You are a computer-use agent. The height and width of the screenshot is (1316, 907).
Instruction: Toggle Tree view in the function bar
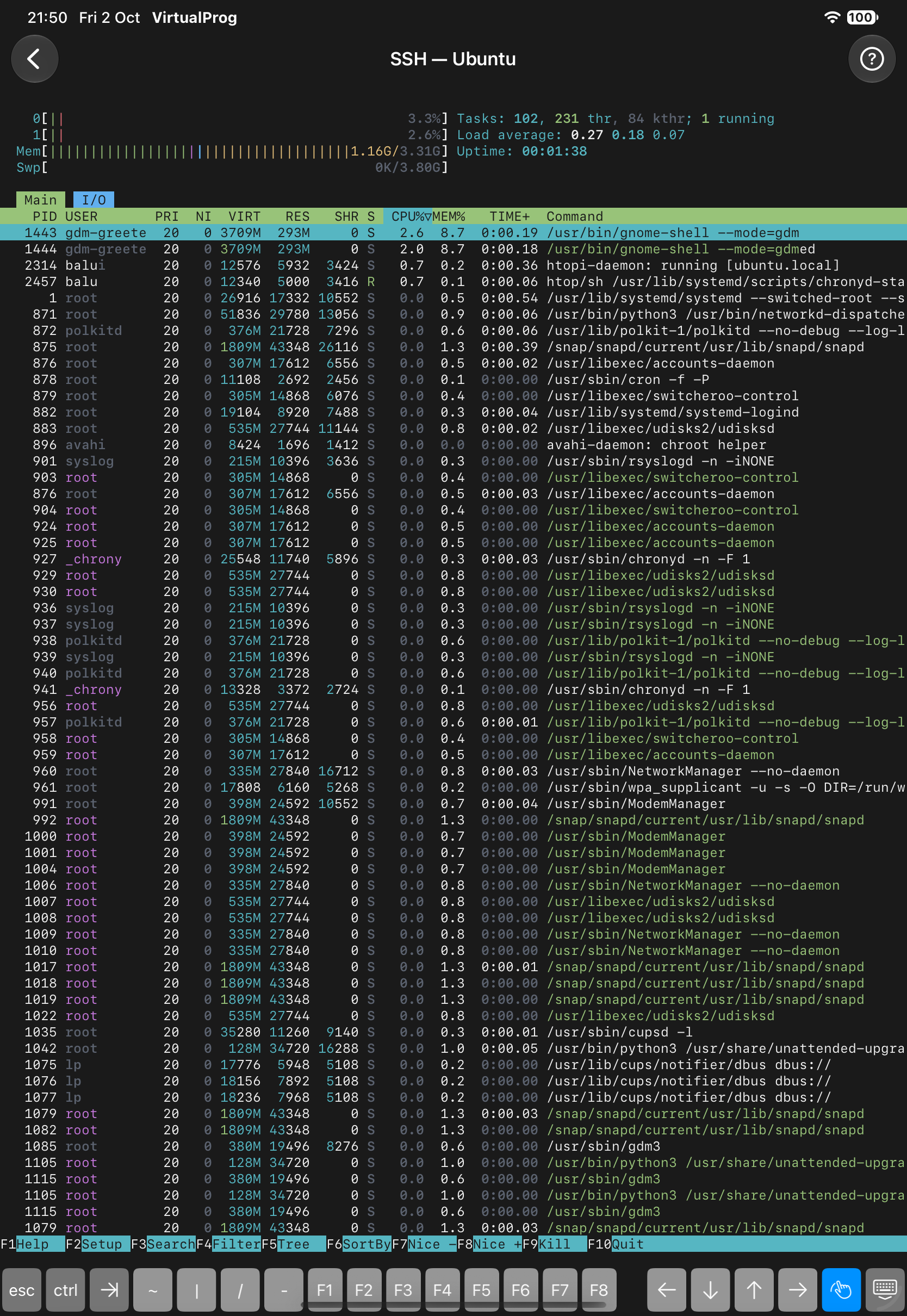click(294, 1244)
